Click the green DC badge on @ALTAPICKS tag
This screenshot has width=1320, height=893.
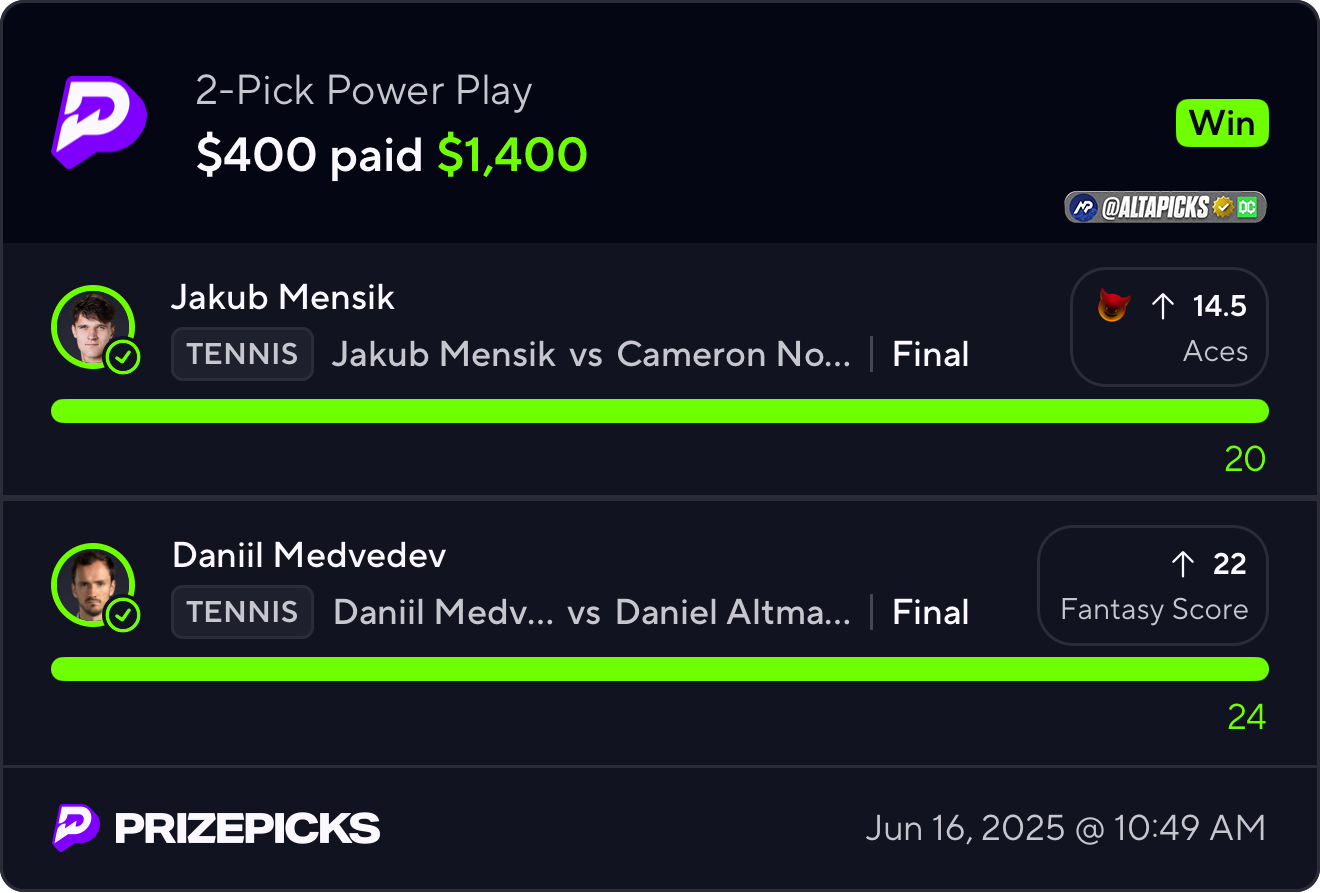coord(1247,207)
